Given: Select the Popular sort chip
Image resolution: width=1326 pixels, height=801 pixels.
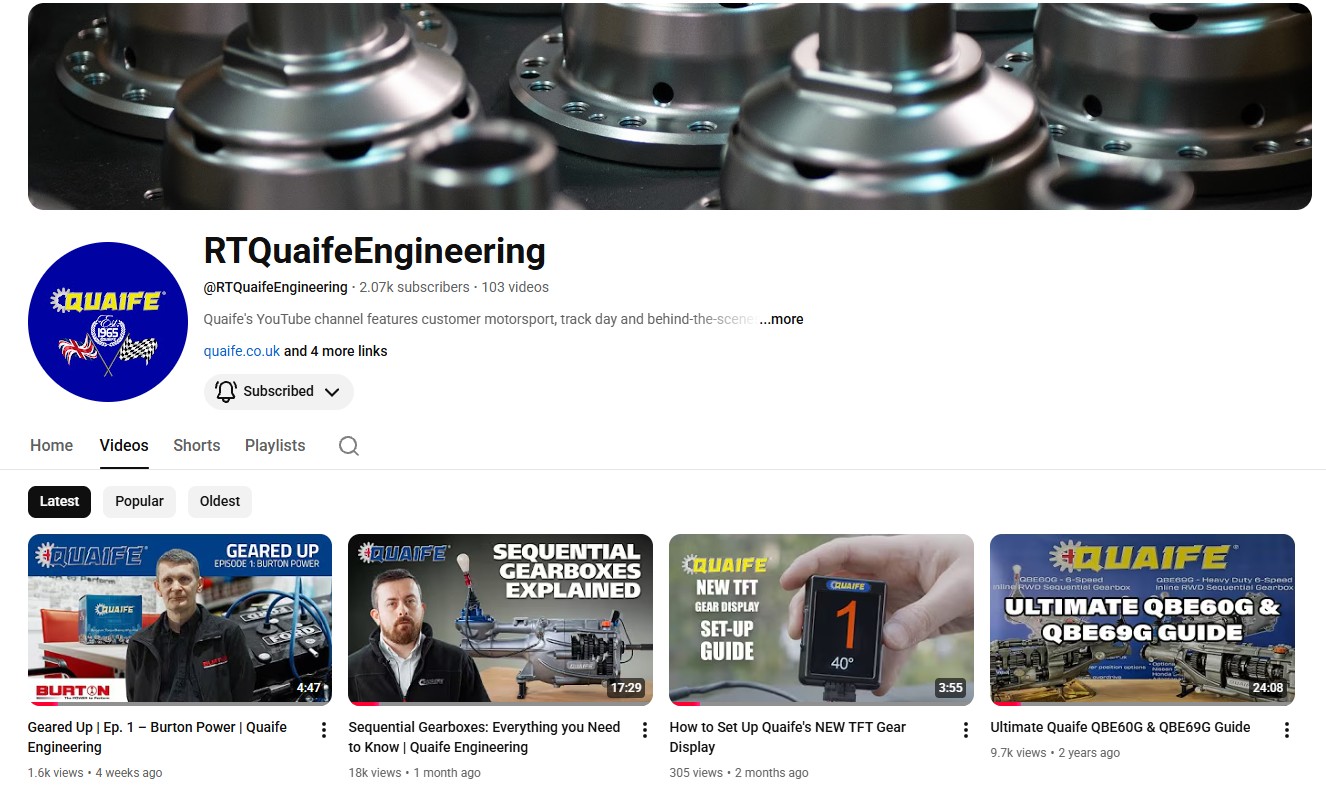Looking at the screenshot, I should [139, 501].
